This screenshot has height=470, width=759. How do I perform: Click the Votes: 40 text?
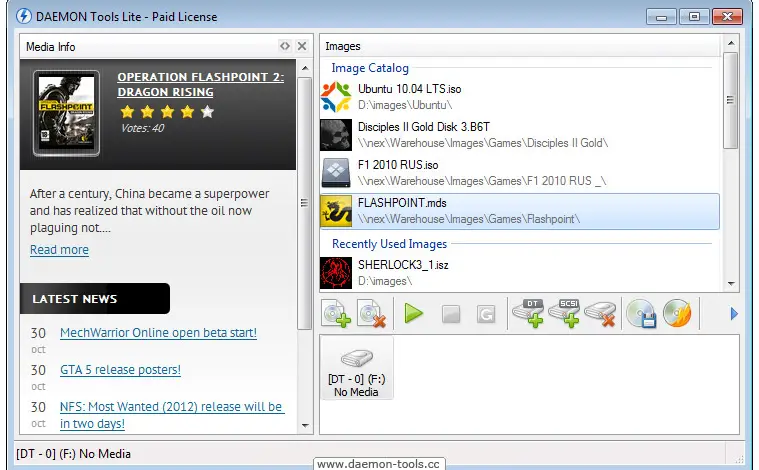142,128
